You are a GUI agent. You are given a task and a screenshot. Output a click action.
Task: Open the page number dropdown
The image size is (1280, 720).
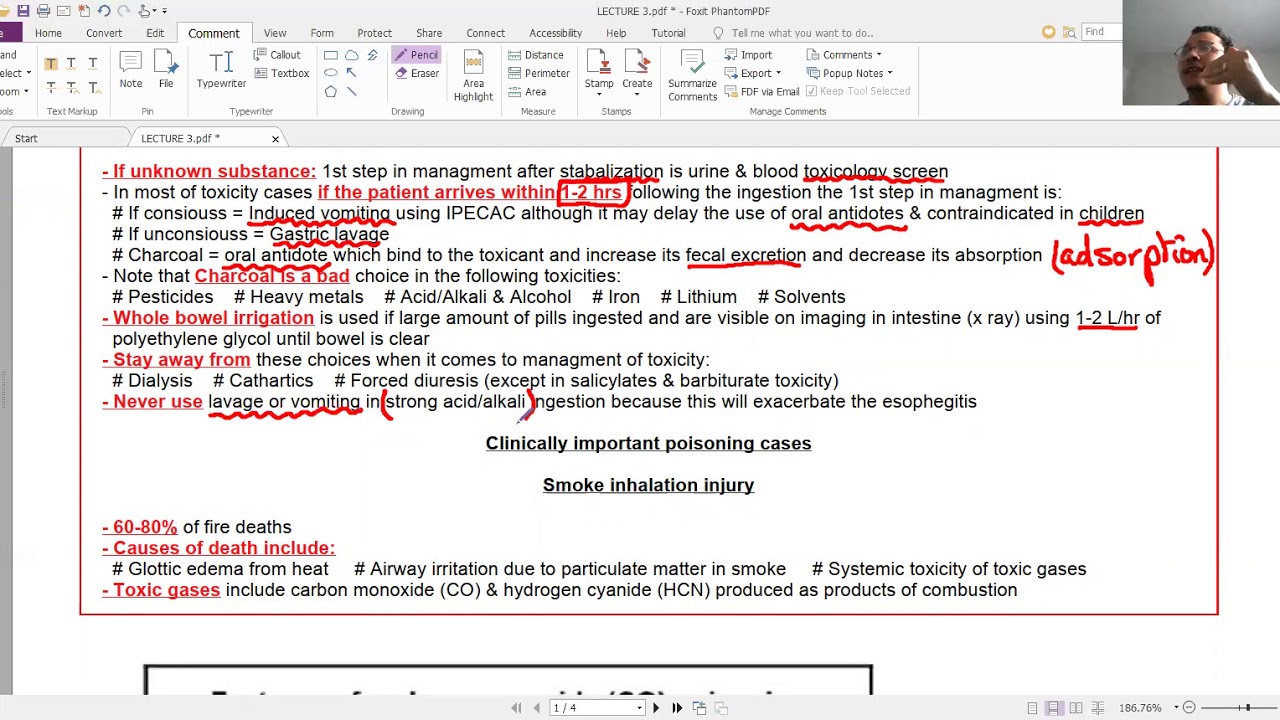639,709
